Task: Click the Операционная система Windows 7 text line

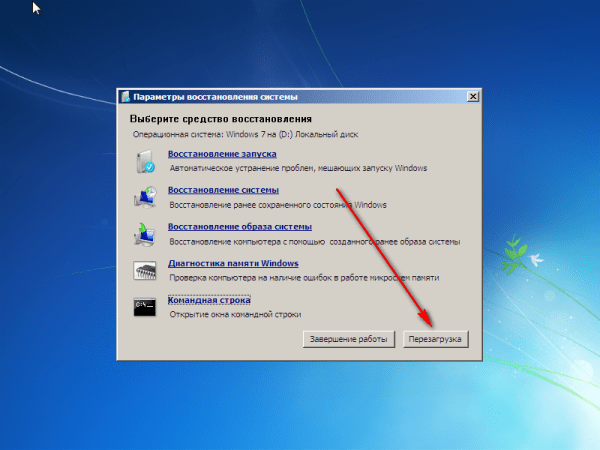Action: coord(245,134)
